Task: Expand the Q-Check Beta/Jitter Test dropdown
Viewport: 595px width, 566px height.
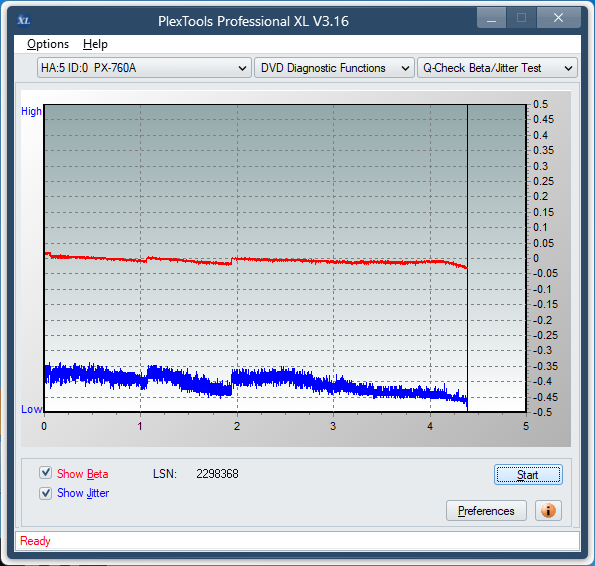Action: click(497, 68)
